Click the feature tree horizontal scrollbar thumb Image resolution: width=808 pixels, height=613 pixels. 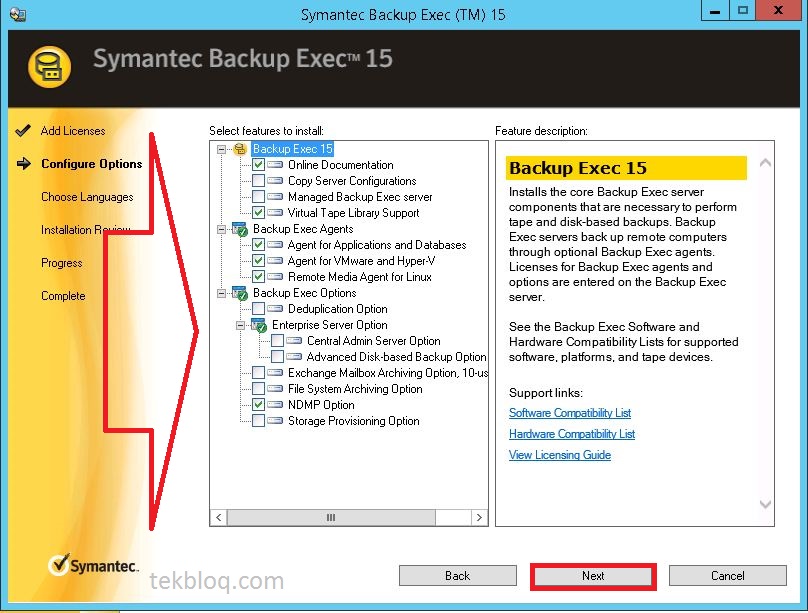tap(331, 517)
